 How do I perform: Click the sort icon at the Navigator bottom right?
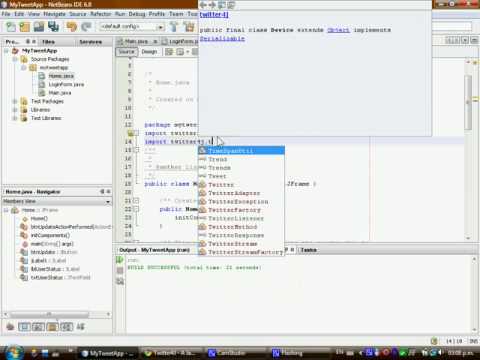tap(81, 327)
